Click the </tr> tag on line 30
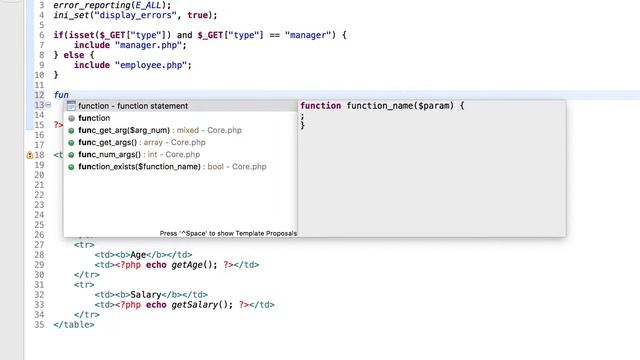The image size is (640, 360). tap(87, 275)
